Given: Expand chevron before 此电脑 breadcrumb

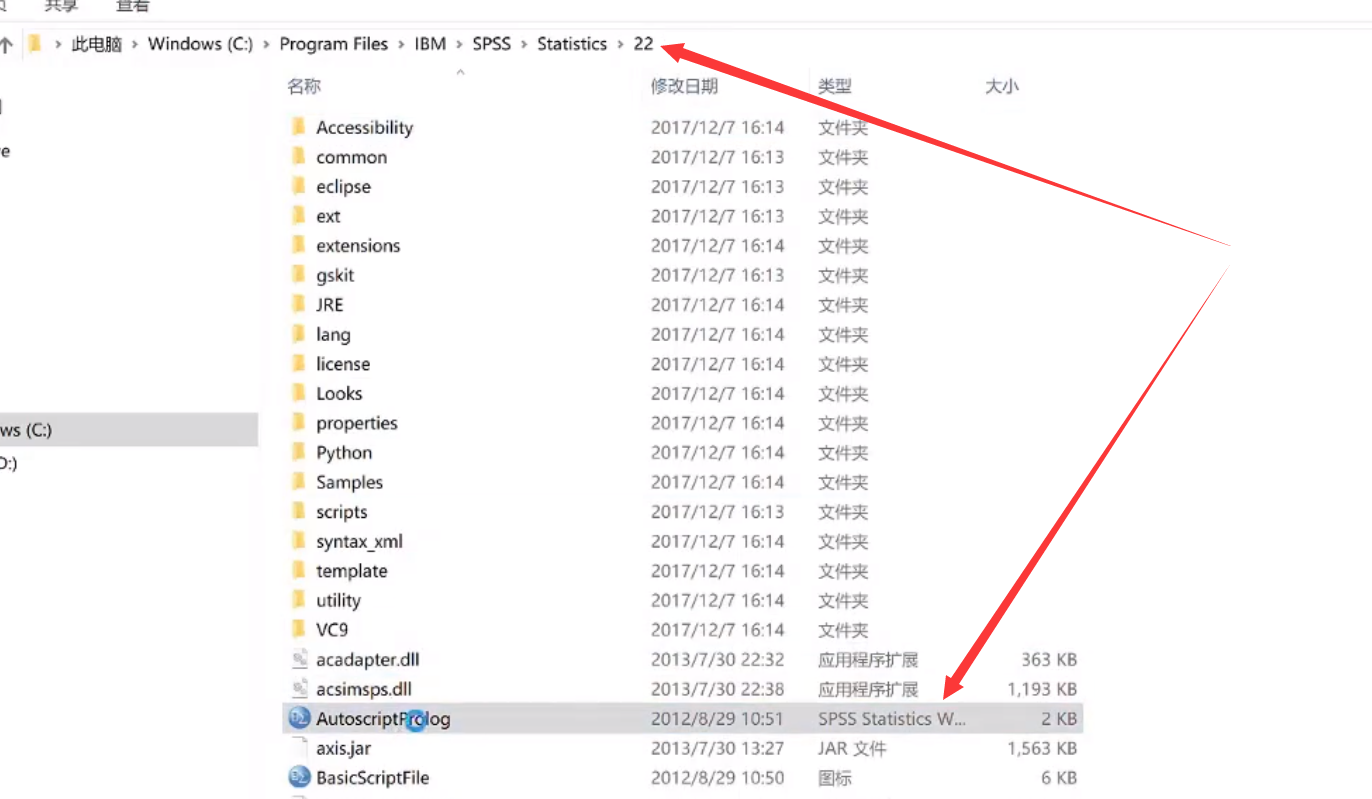Looking at the screenshot, I should [58, 44].
